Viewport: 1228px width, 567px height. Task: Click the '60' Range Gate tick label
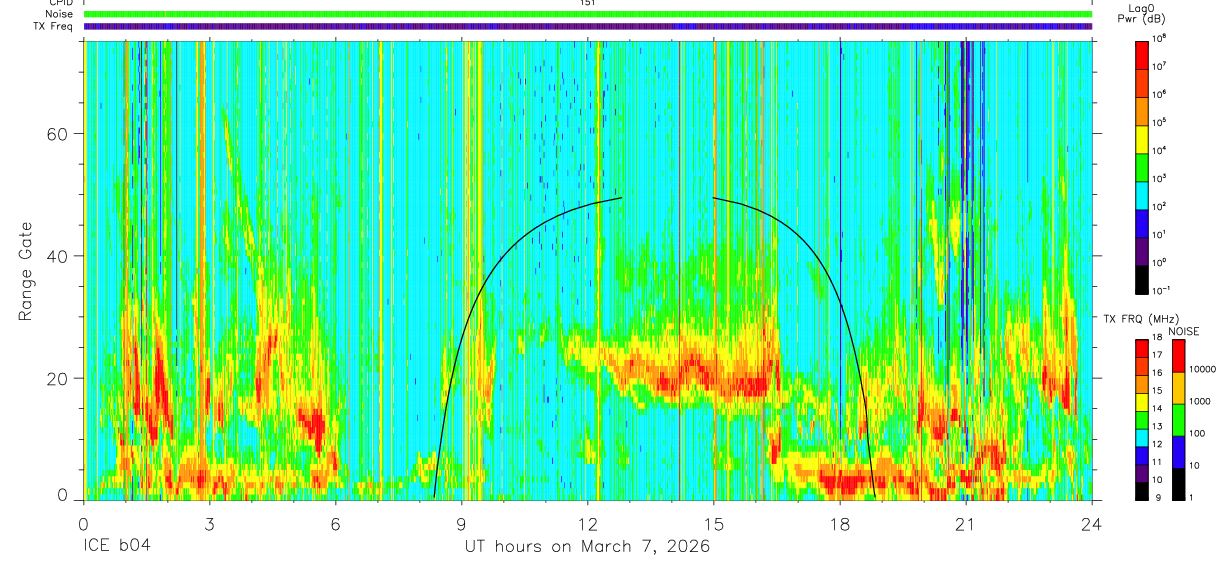pyautogui.click(x=59, y=134)
